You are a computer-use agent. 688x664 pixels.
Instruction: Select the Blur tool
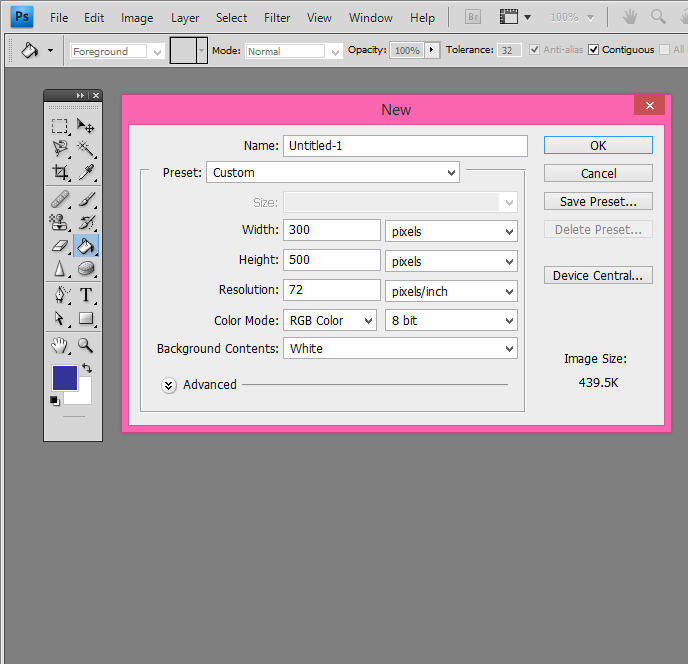click(x=60, y=269)
